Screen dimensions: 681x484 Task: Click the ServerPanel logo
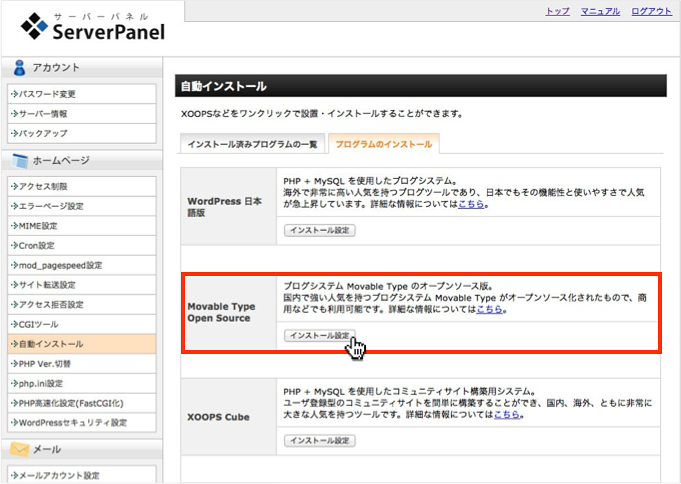click(93, 27)
